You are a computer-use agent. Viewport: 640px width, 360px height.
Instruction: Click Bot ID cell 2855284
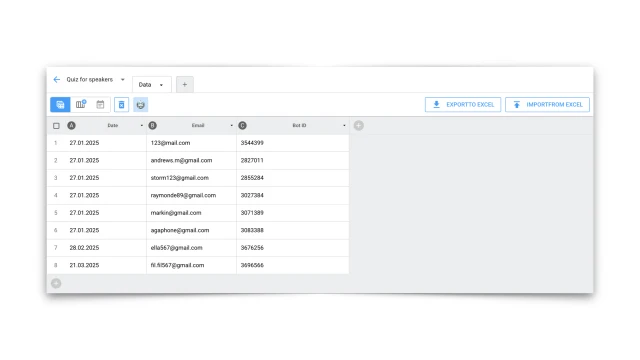(293, 178)
